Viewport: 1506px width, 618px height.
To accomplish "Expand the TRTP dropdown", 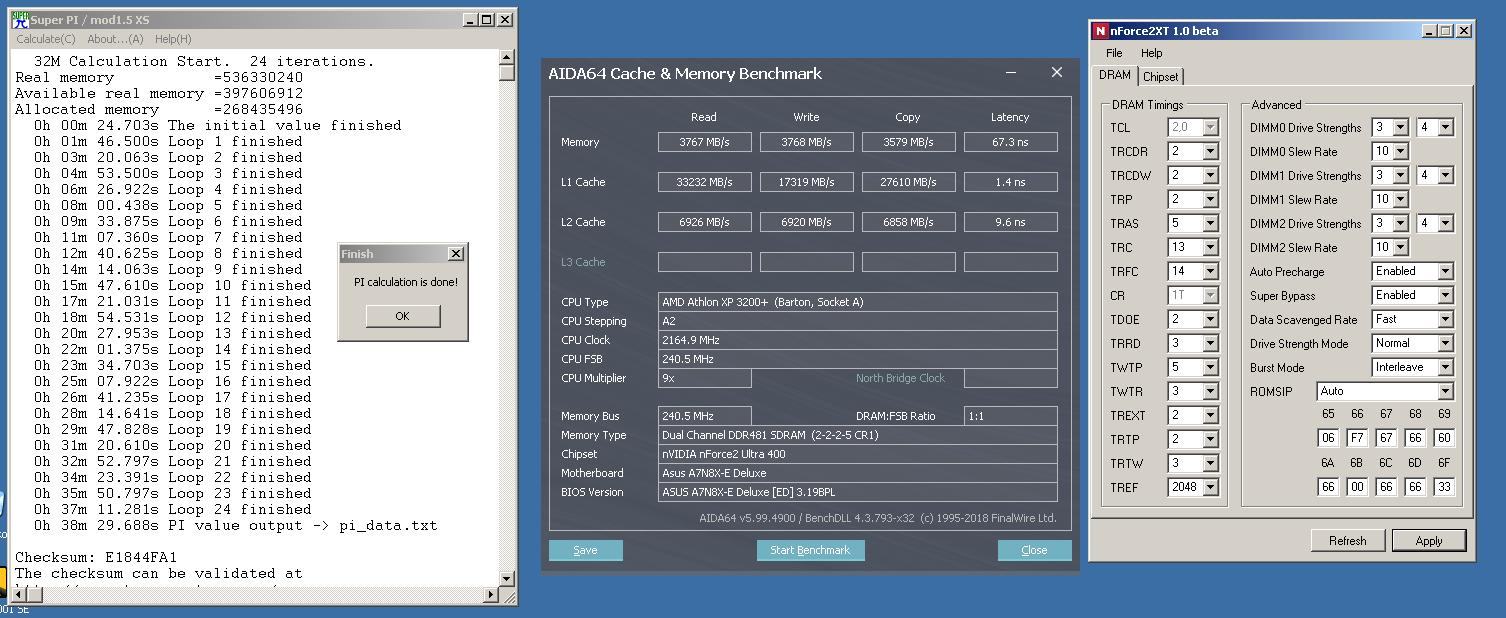I will coord(1210,439).
